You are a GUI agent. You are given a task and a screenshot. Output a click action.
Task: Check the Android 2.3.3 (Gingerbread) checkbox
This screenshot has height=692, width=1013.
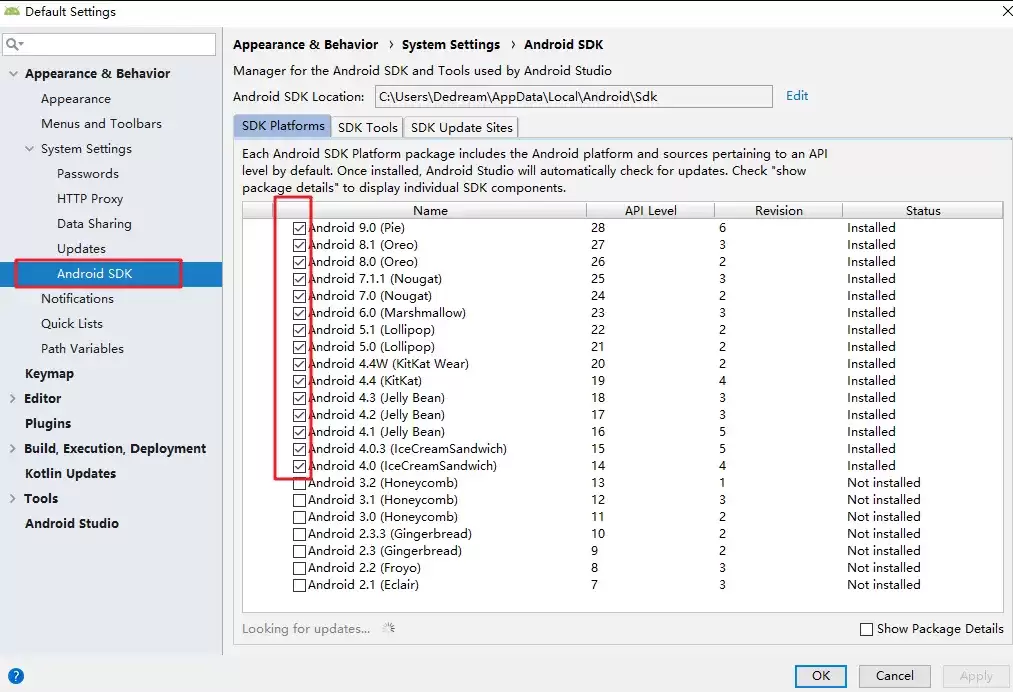click(x=299, y=534)
